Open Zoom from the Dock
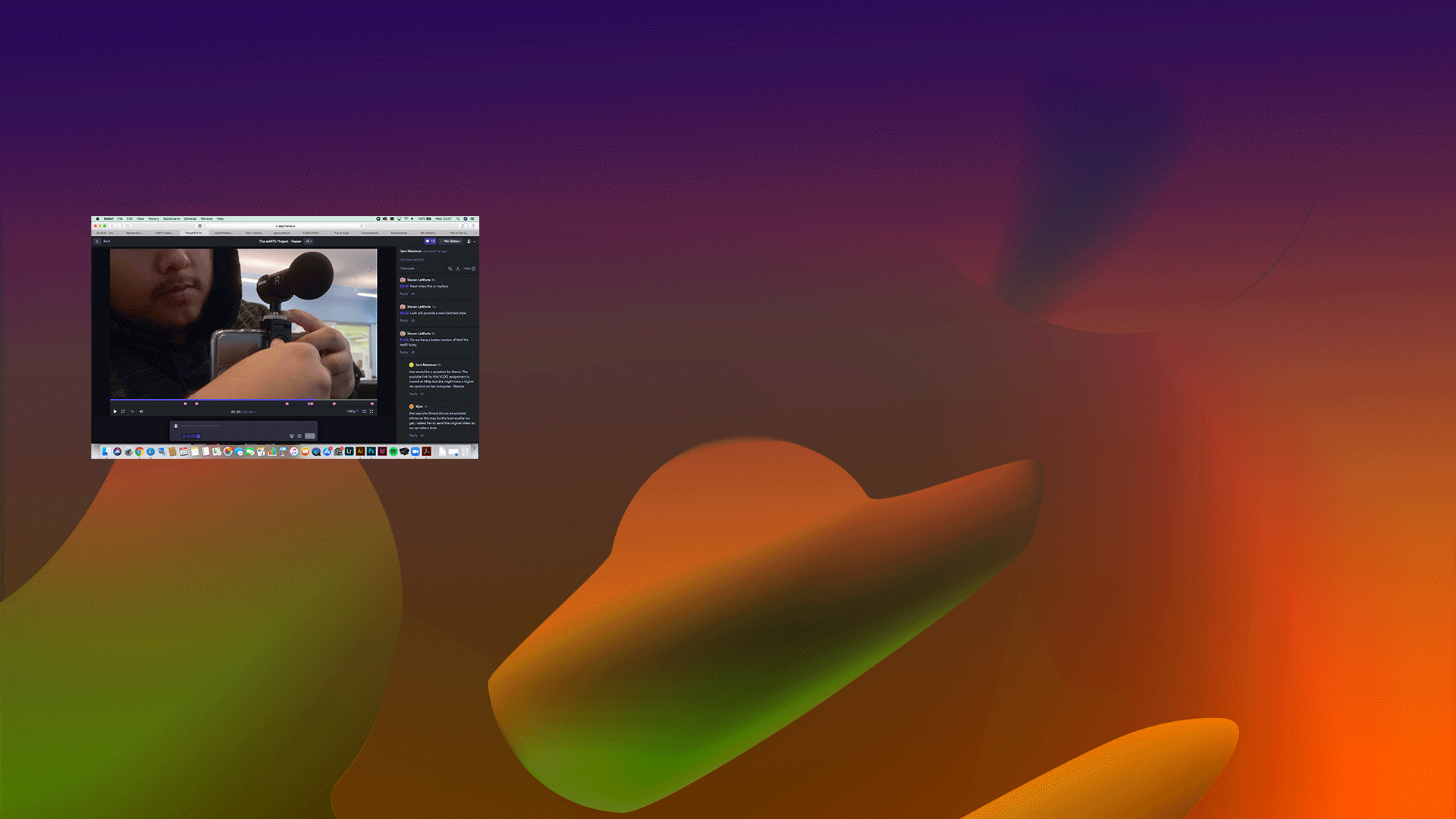 (415, 451)
